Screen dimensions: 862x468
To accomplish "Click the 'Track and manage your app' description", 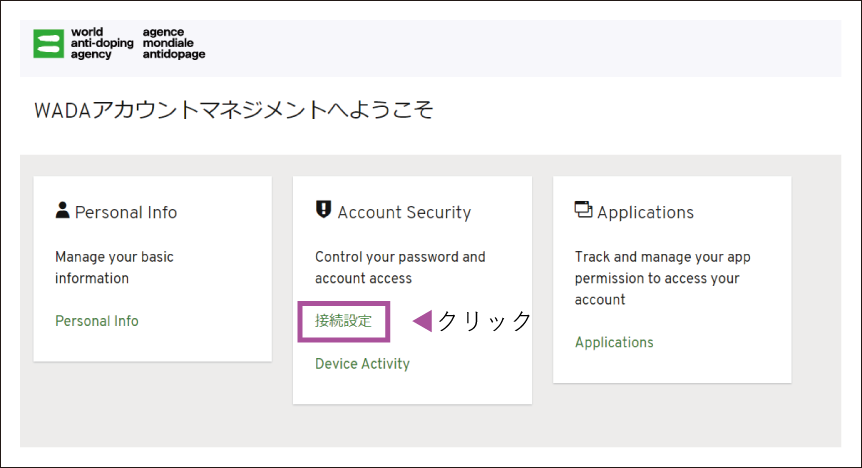I will (x=662, y=278).
